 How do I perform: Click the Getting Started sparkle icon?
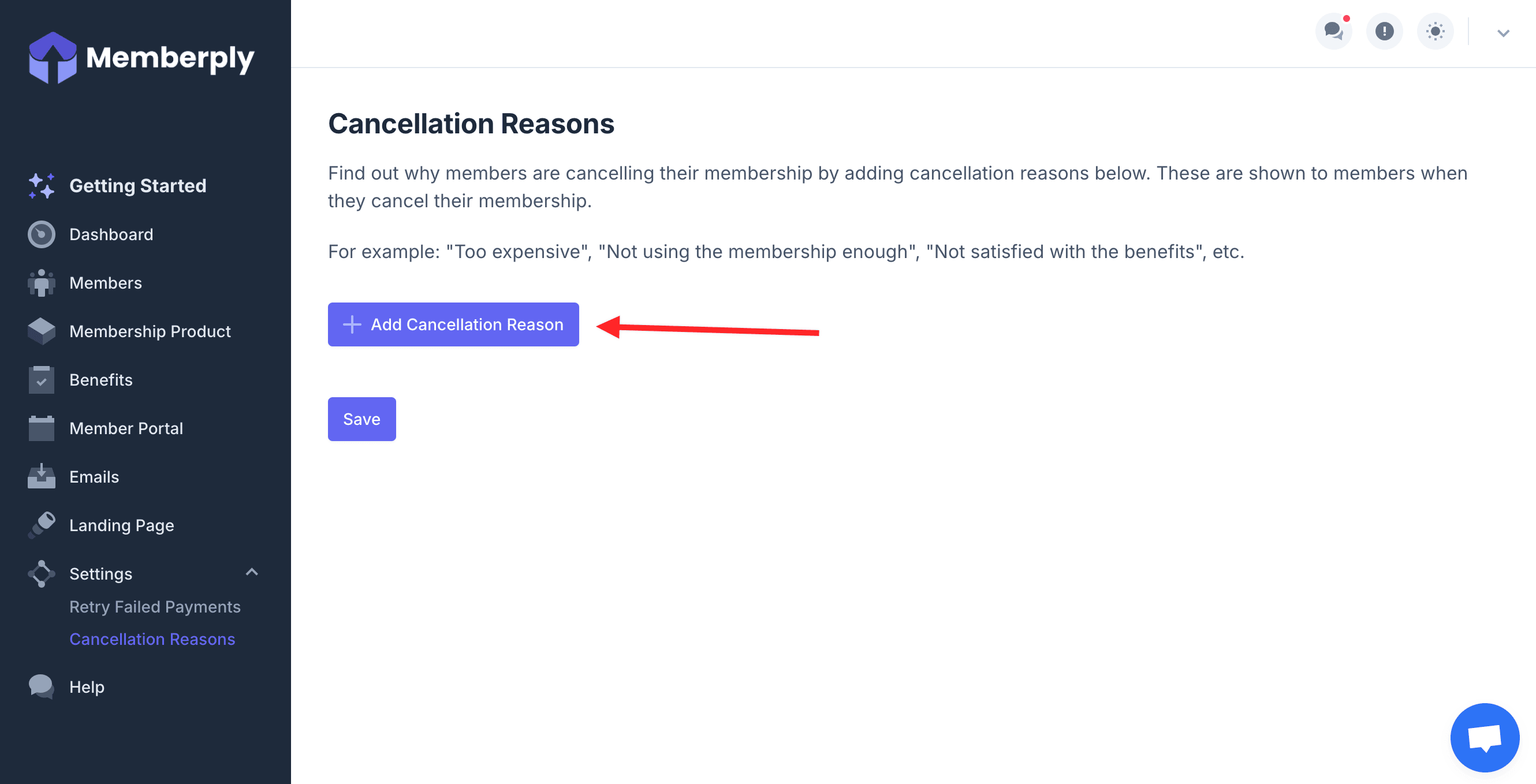(41, 186)
